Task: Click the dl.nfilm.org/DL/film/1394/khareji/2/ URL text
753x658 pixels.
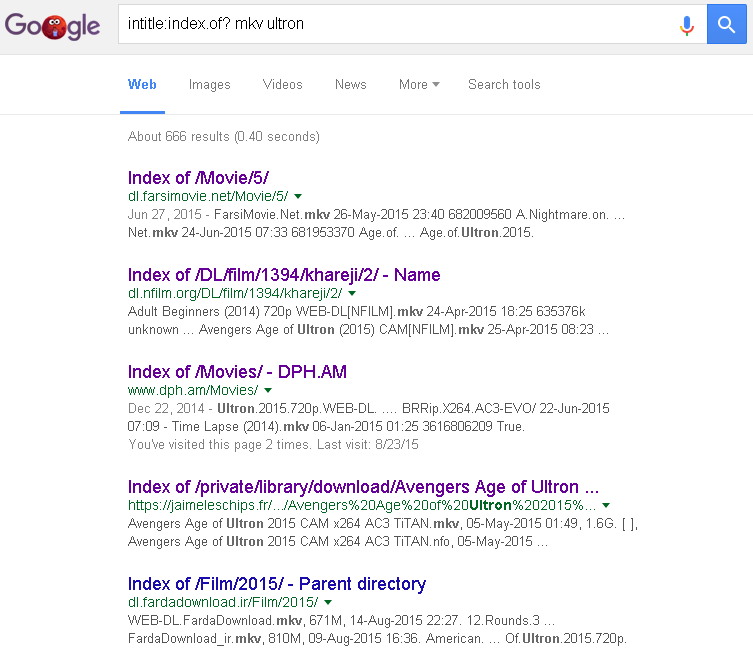Action: 235,293
